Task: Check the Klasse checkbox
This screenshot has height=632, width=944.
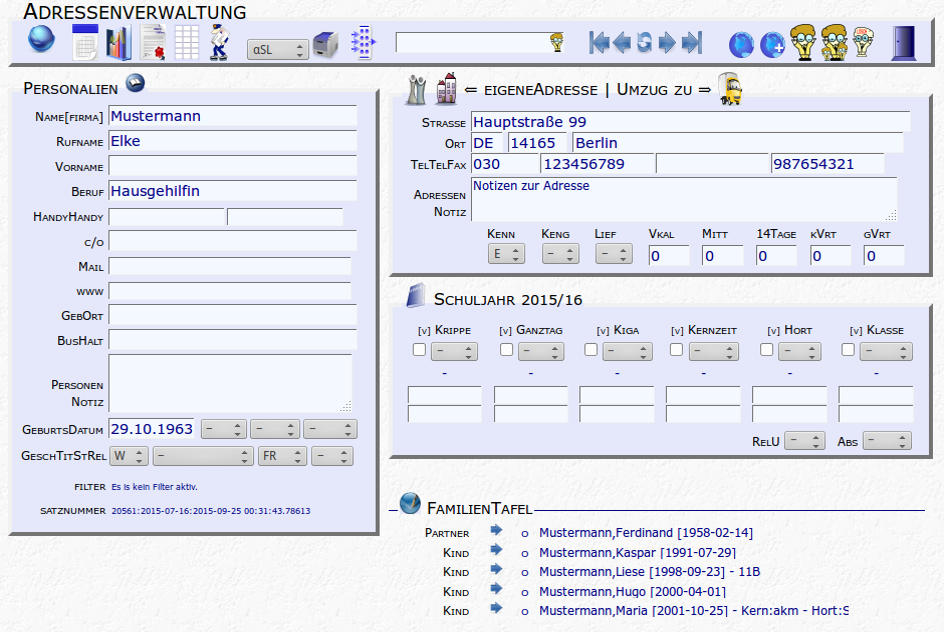Action: (x=848, y=350)
